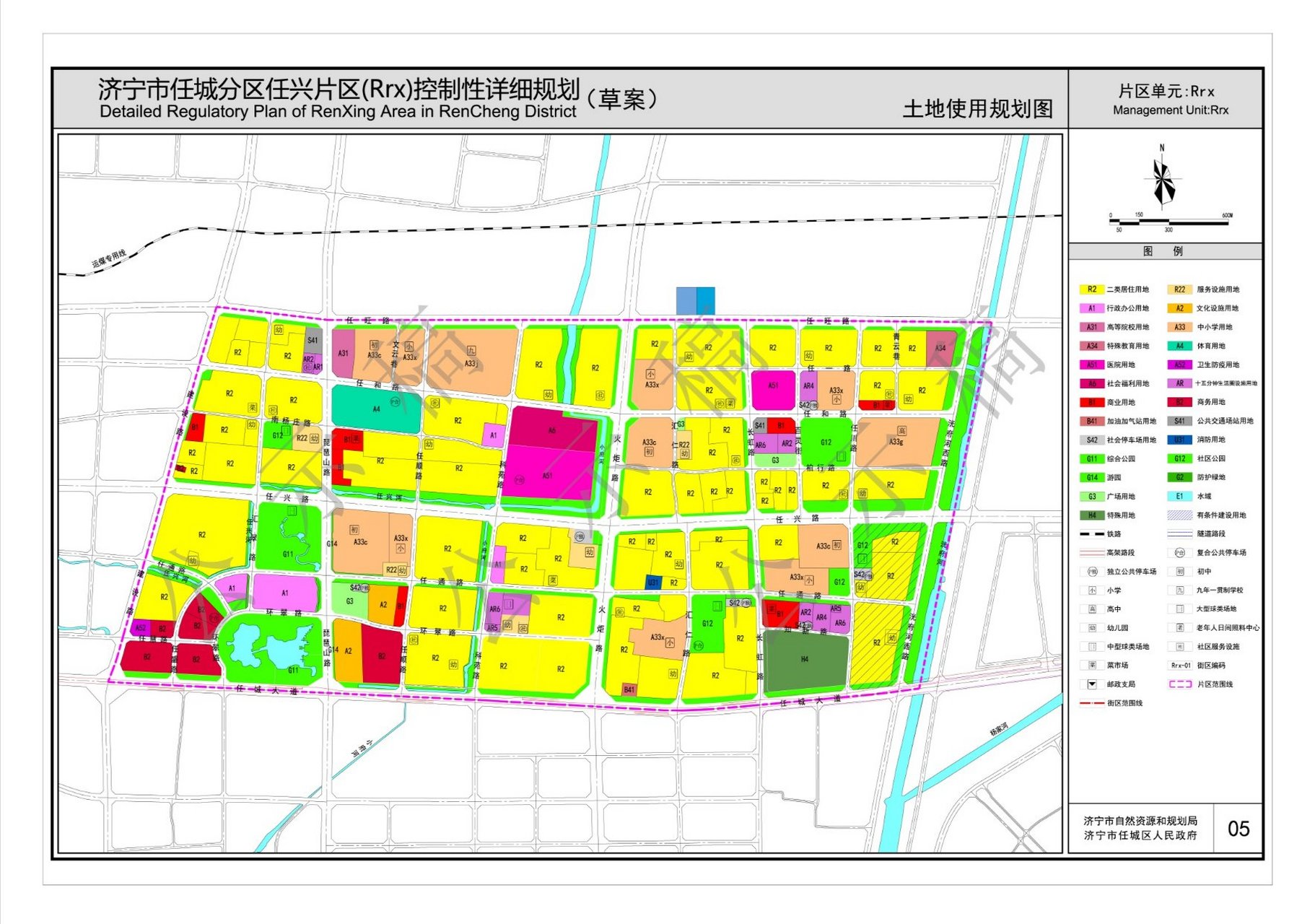
Task: Click the postal branch legend icon
Action: 1092,684
